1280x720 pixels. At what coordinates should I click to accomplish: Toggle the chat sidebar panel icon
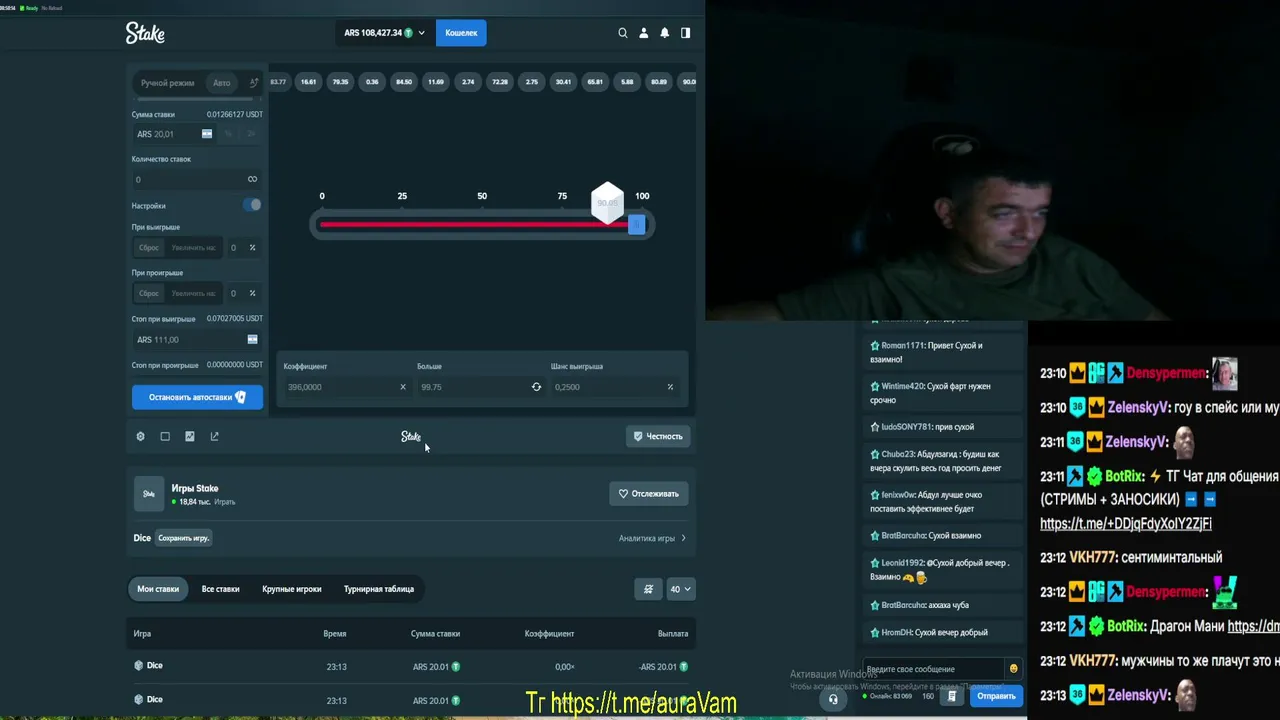click(685, 33)
